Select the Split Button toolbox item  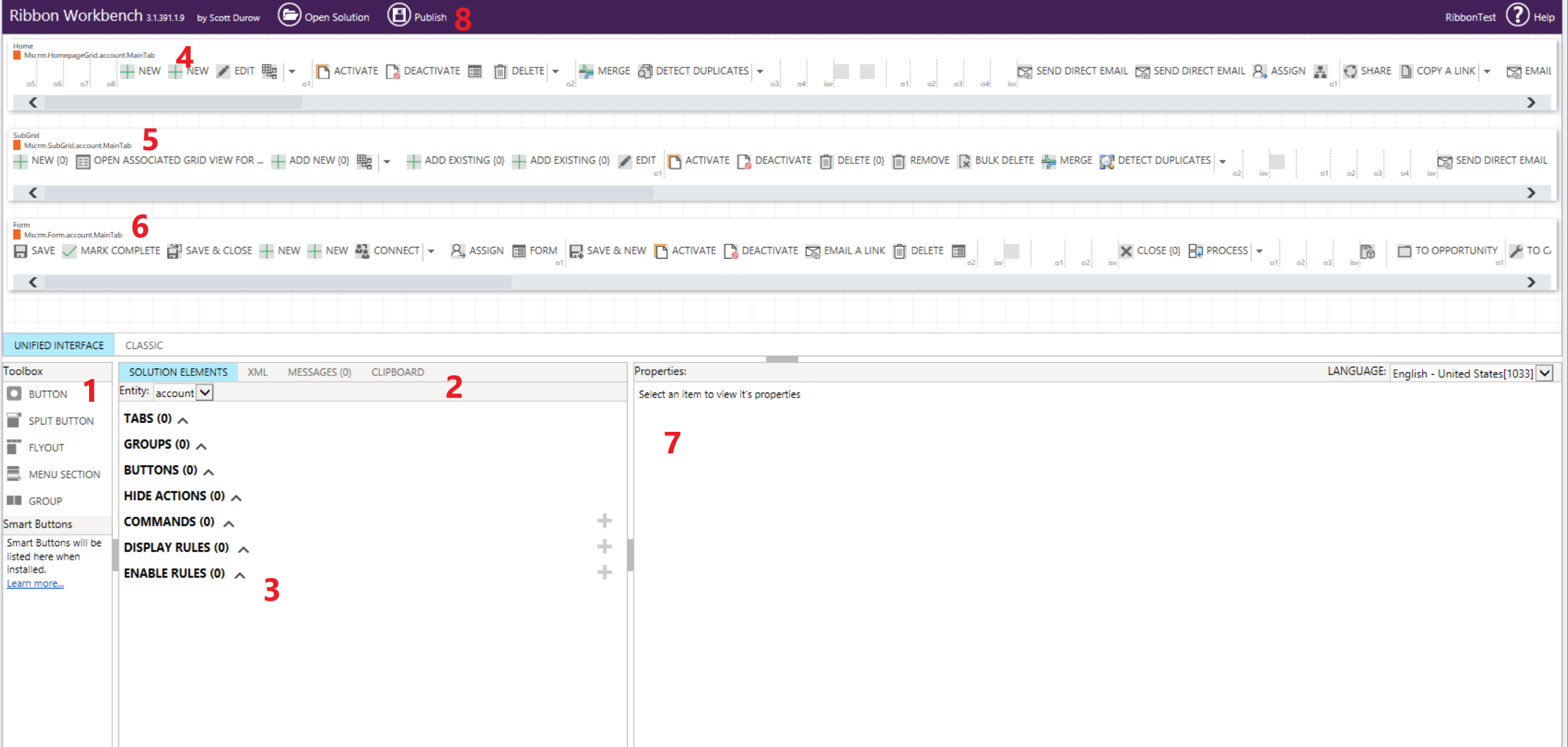(x=50, y=421)
